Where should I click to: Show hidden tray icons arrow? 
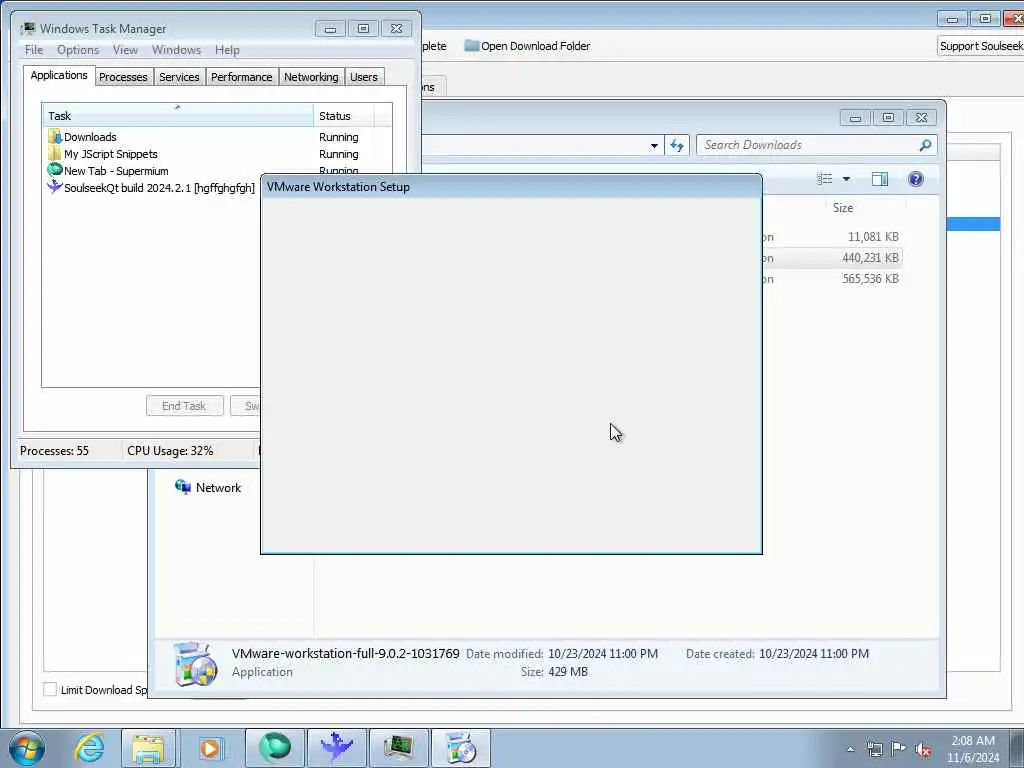pos(850,750)
